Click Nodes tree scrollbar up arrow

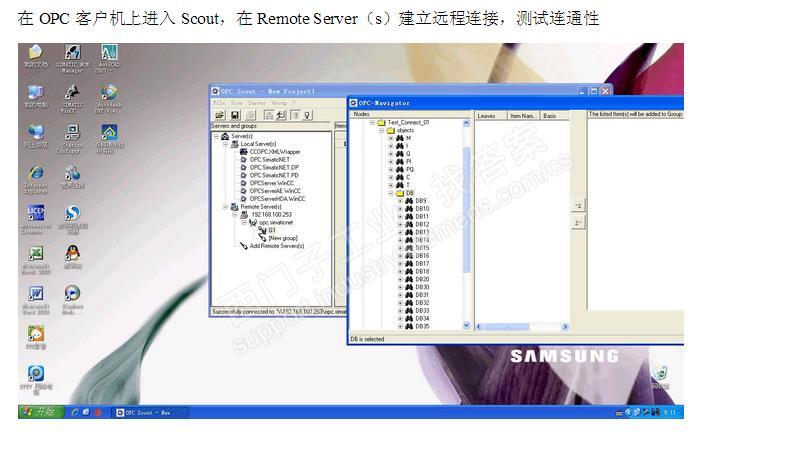(x=467, y=123)
